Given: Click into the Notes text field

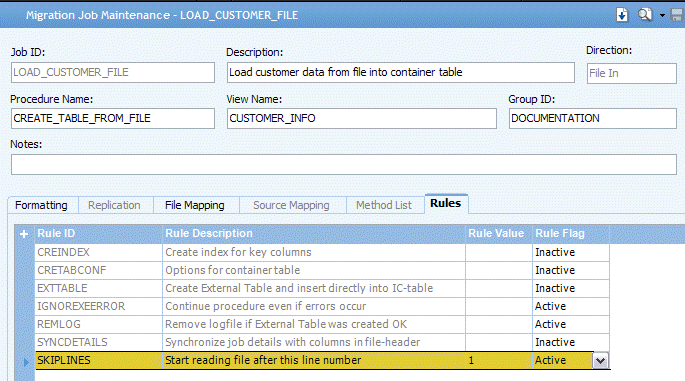Looking at the screenshot, I should pos(344,164).
